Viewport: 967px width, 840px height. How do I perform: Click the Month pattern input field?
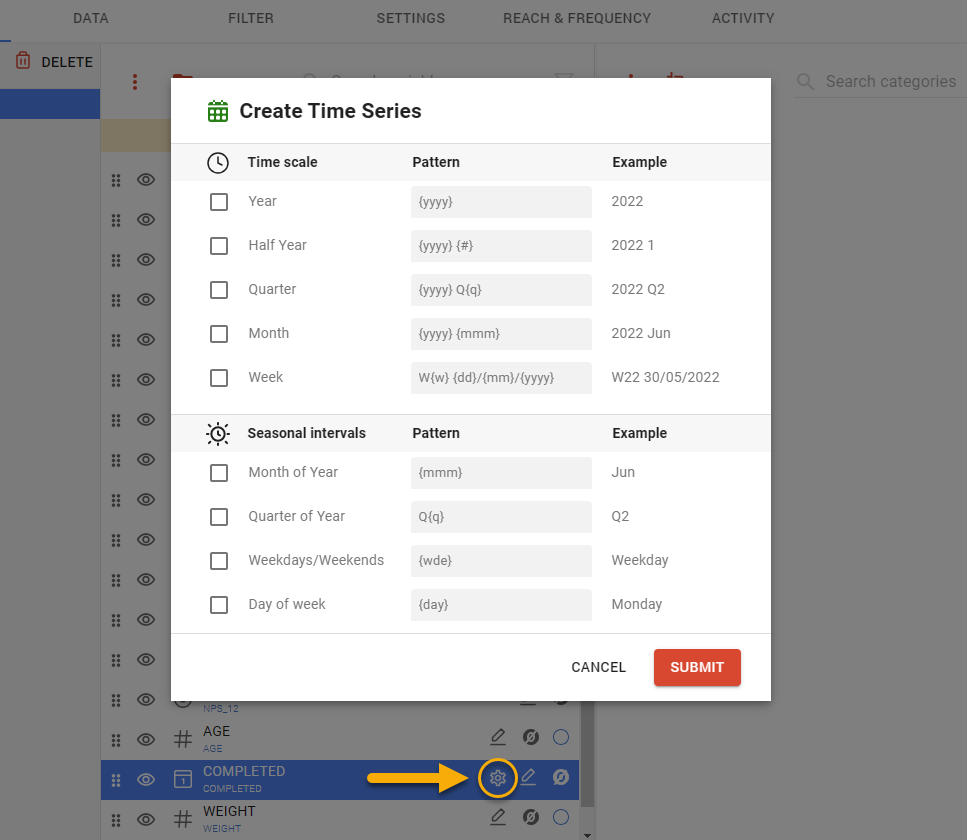tap(501, 334)
